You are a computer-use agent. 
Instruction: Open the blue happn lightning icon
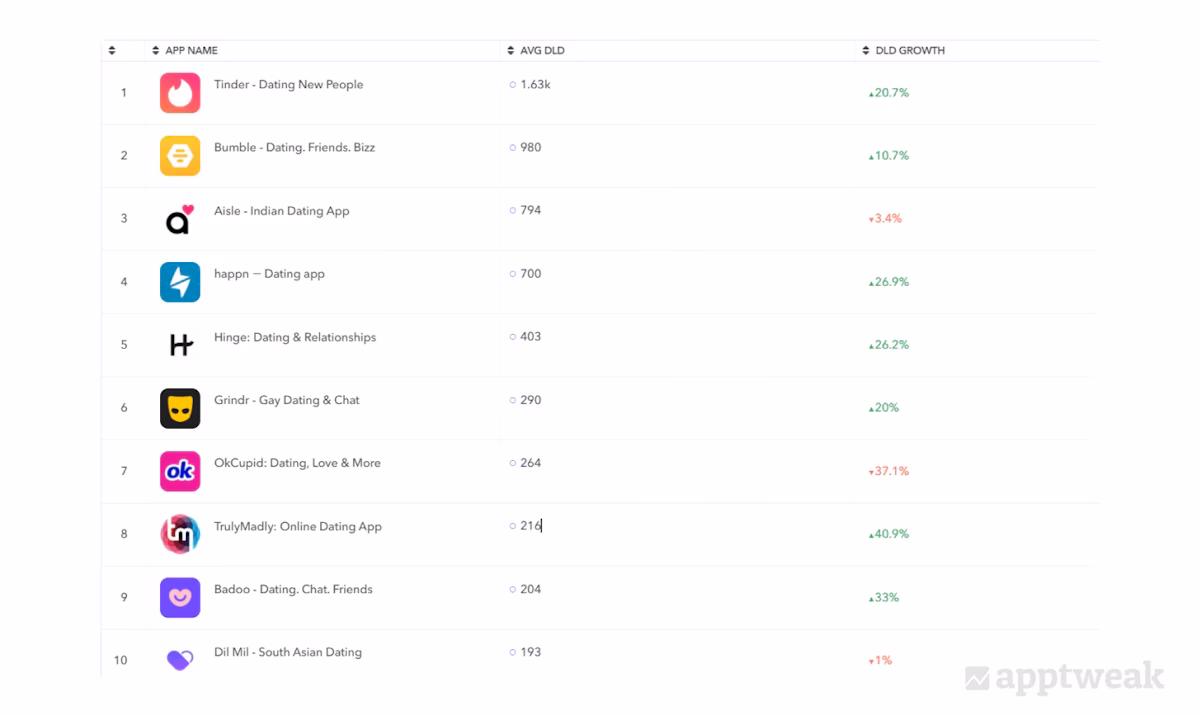click(x=180, y=282)
